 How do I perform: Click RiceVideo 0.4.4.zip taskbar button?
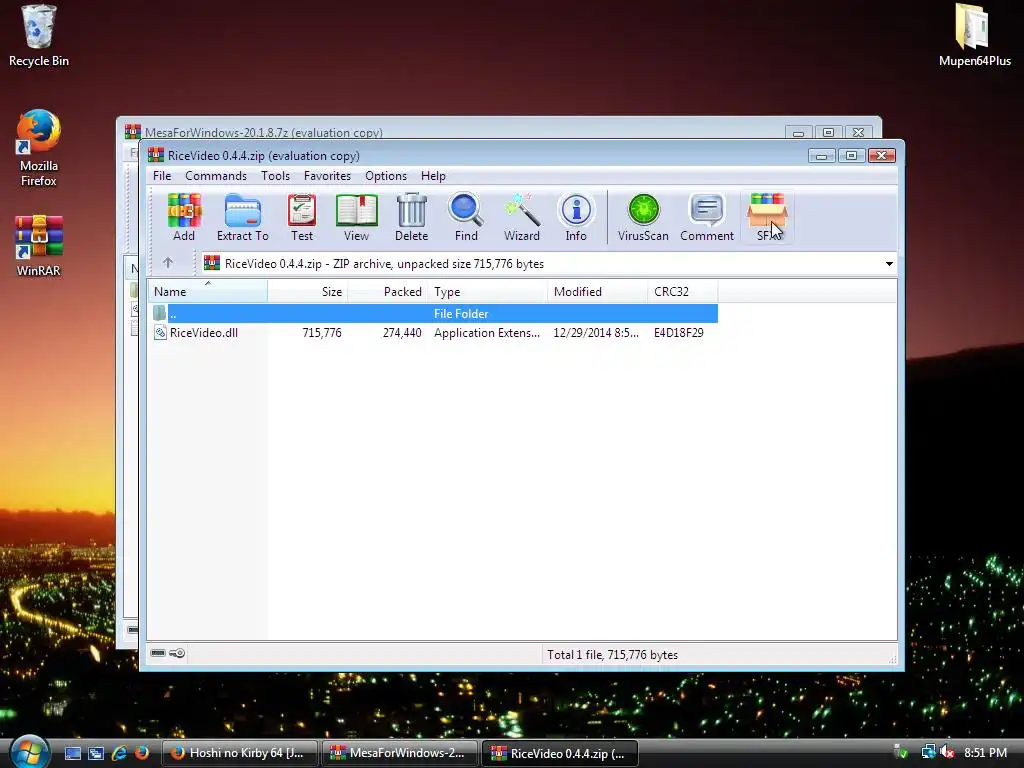560,753
